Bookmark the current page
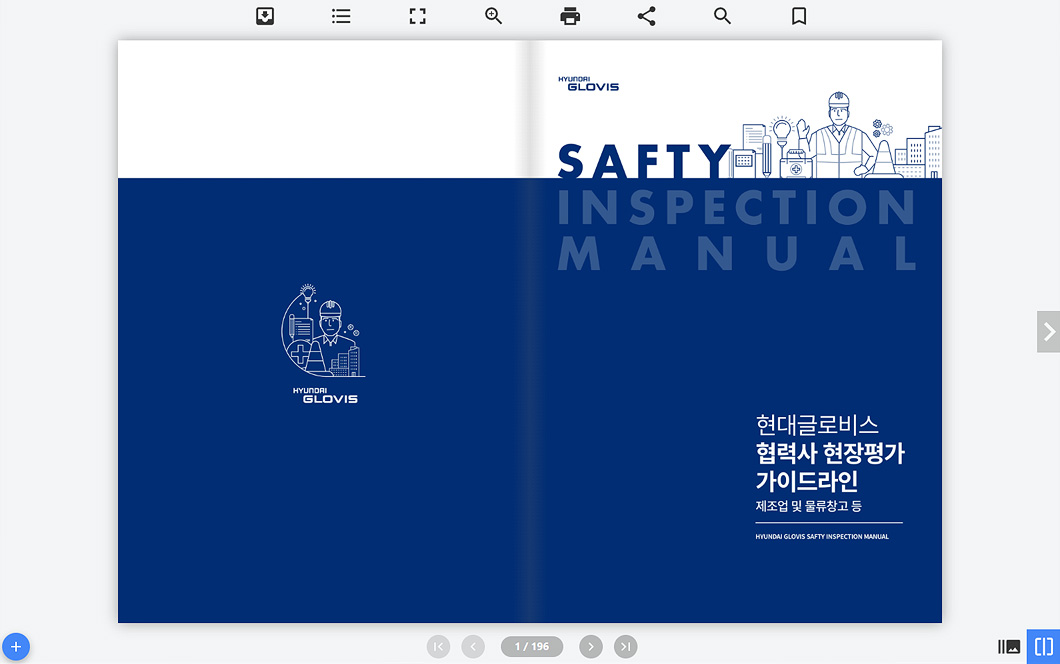This screenshot has height=664, width=1060. [799, 16]
